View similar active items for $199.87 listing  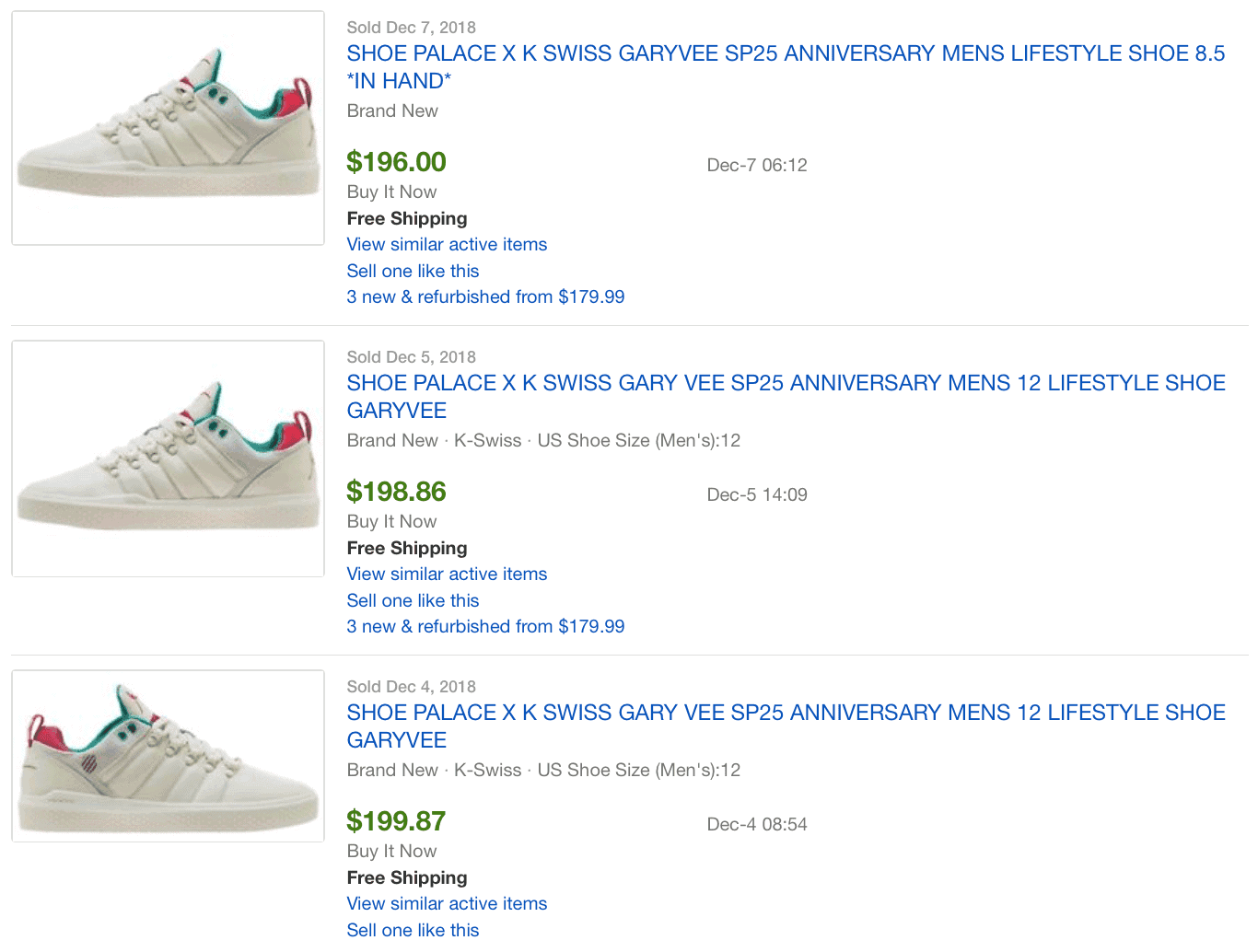click(x=447, y=904)
